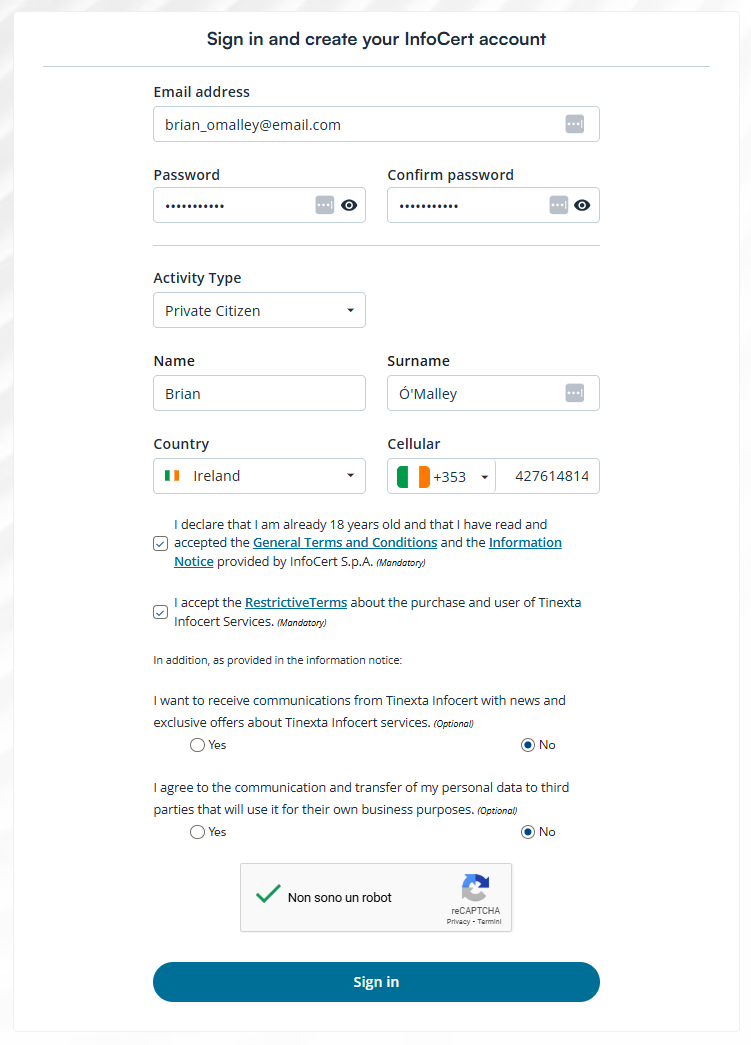Select Yes for data transfer to third parties
The width and height of the screenshot is (751, 1045).
tap(197, 832)
